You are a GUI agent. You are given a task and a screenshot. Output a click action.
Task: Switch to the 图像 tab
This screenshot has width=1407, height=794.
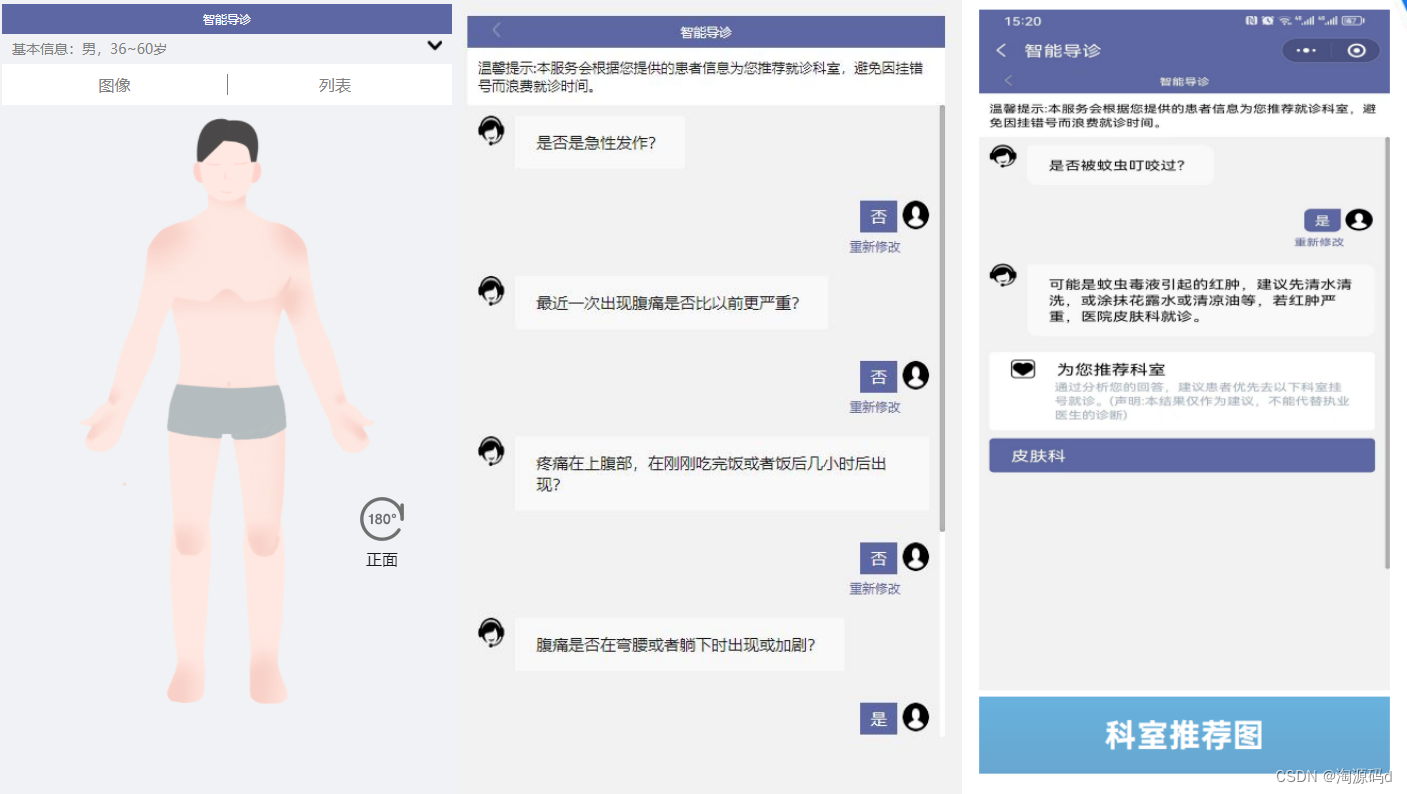coord(114,85)
